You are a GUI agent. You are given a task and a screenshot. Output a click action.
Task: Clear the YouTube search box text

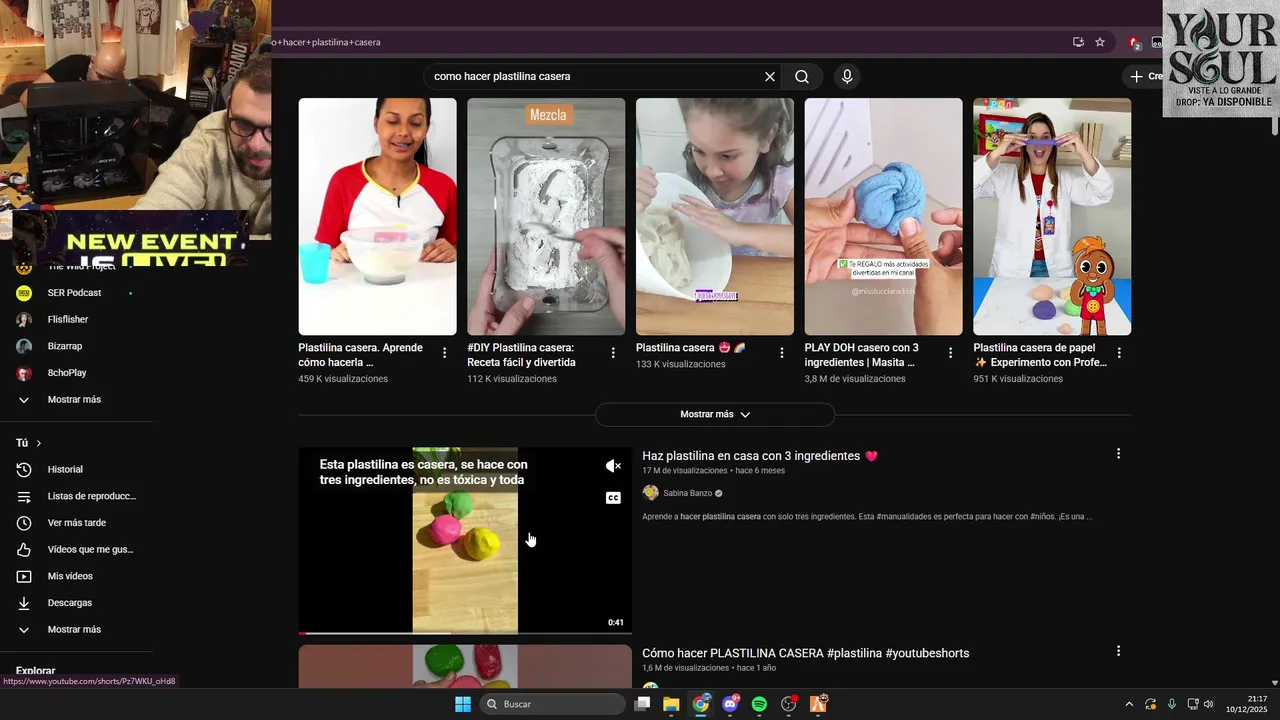[770, 77]
